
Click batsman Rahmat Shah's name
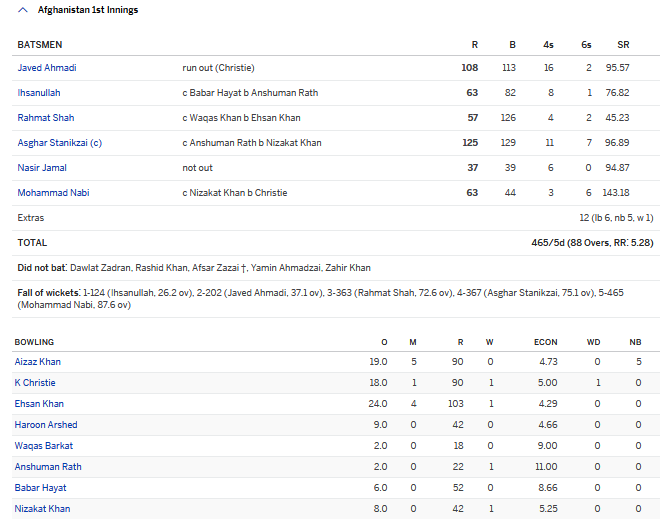[46, 118]
